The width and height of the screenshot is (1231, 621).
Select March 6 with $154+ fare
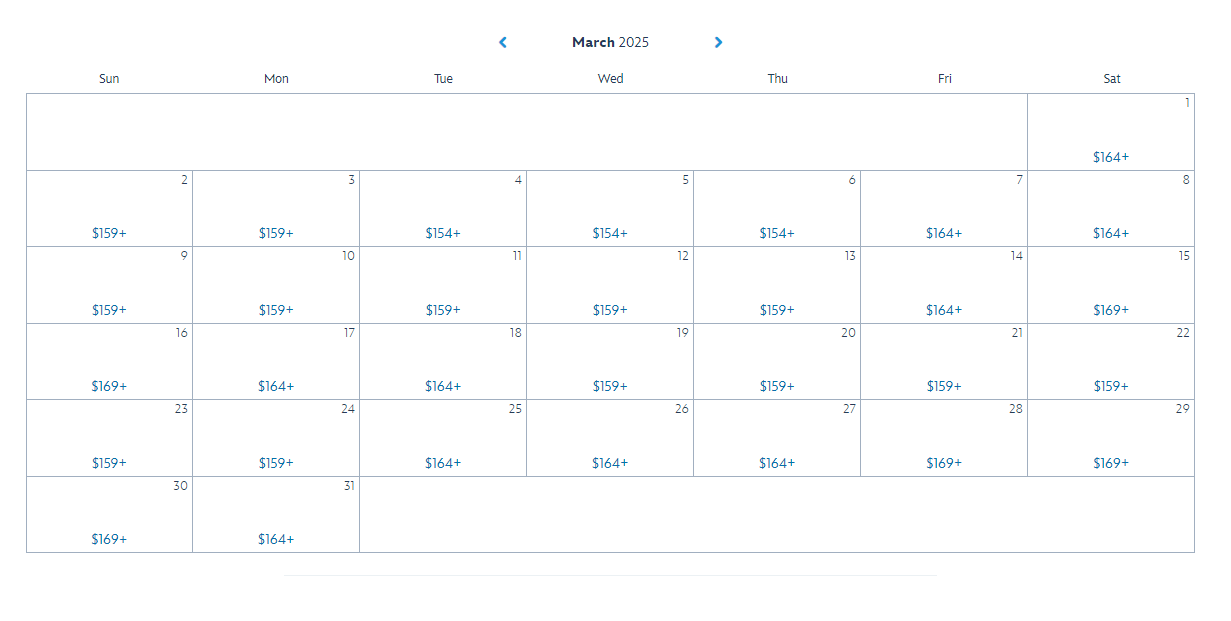(x=777, y=209)
